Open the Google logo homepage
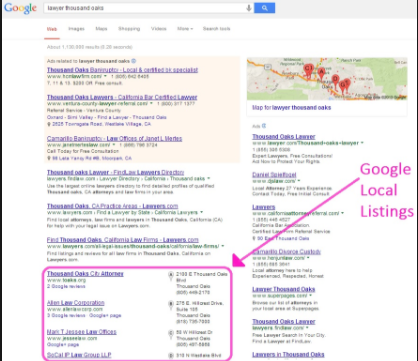Screen dimensions: 418x361 click(20, 8)
